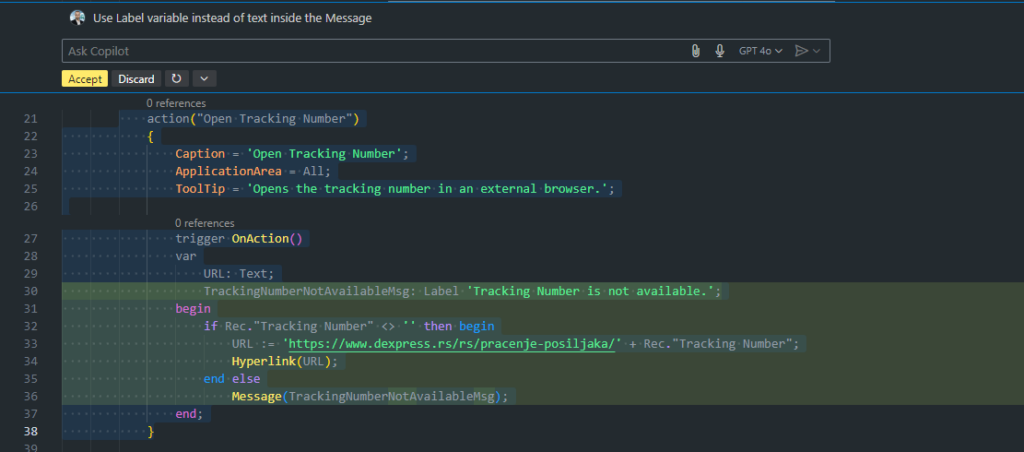Open more actions chevron next to rerun

pyautogui.click(x=204, y=79)
